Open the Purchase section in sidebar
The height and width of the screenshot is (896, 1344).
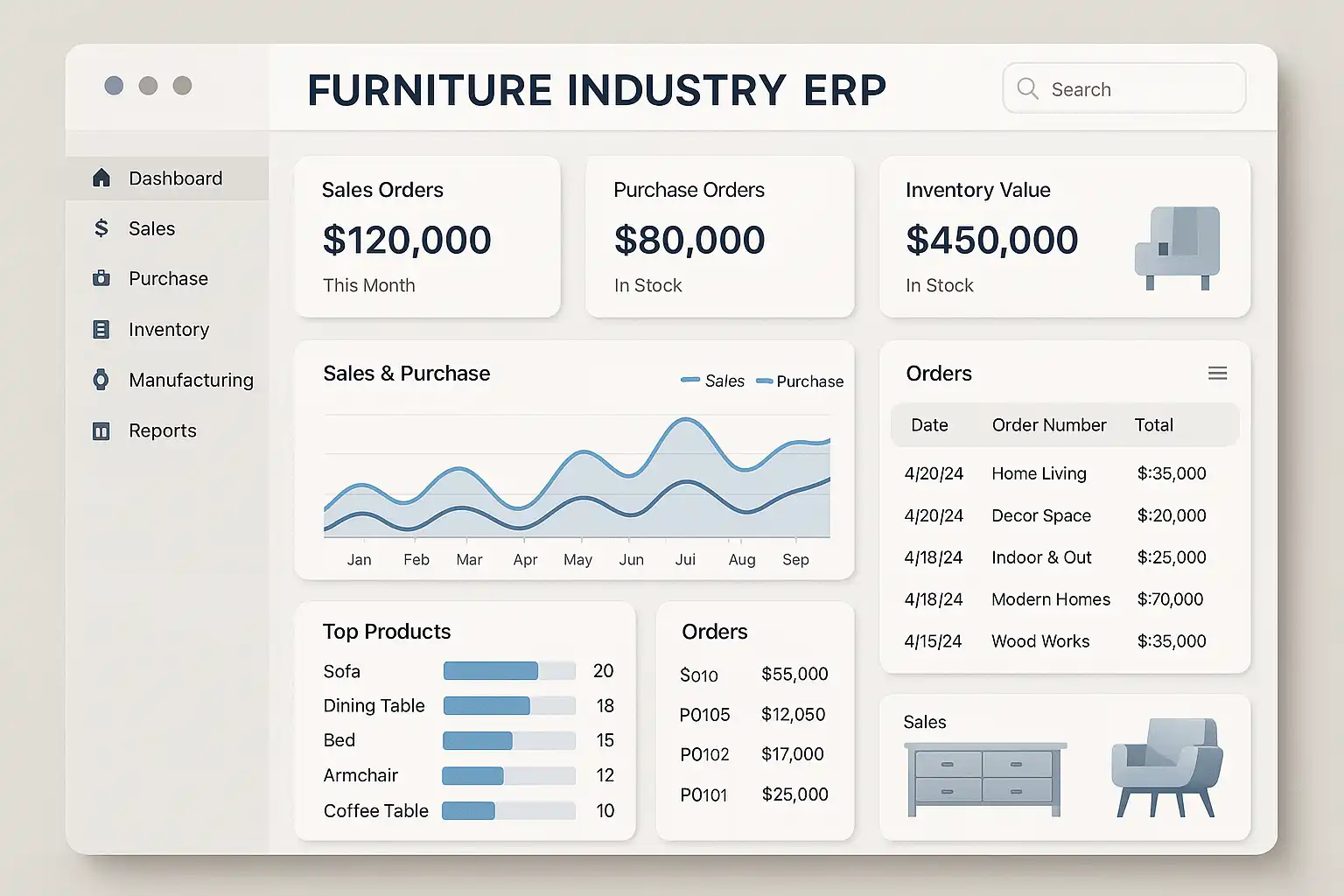[167, 278]
